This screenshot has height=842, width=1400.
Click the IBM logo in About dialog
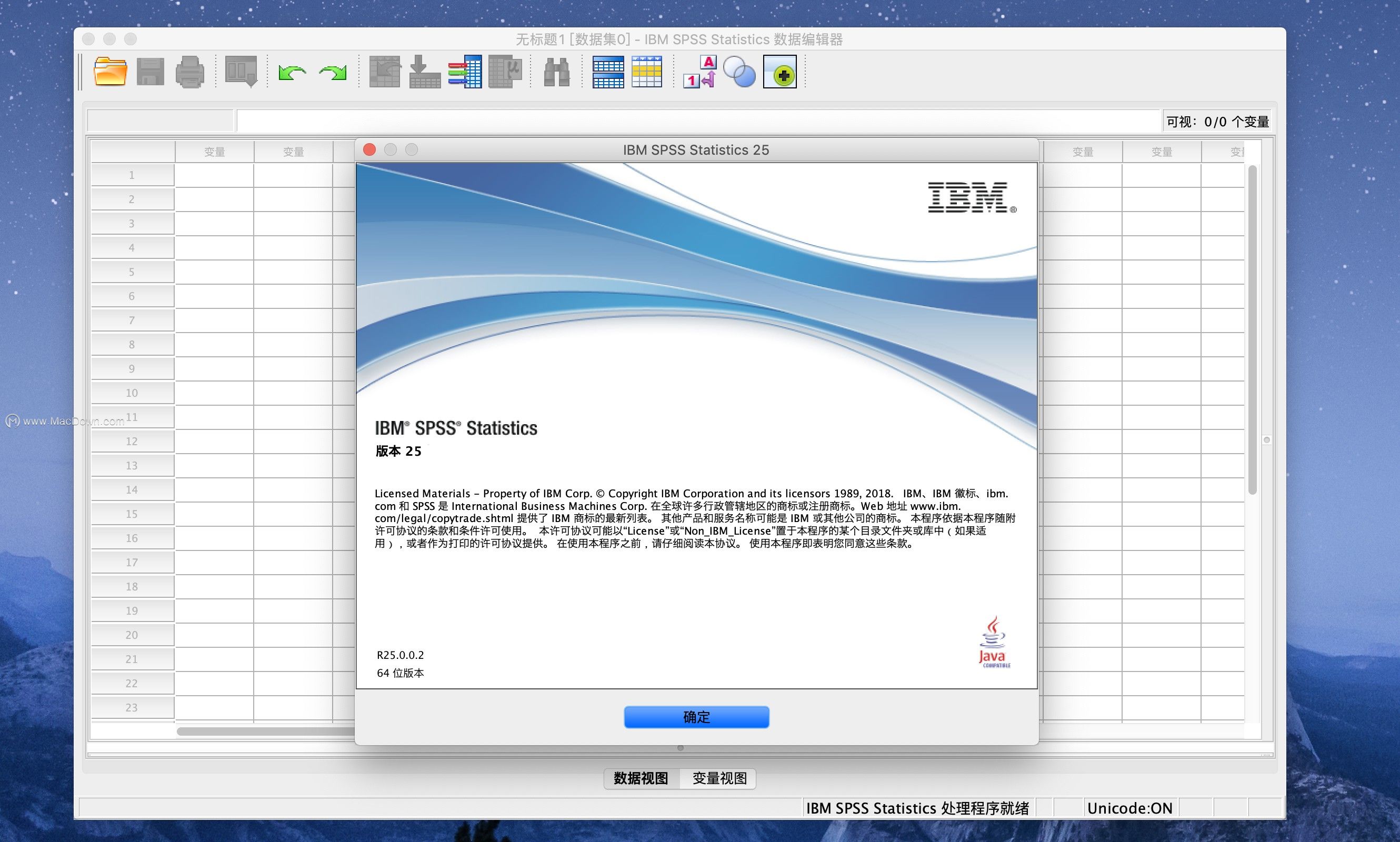pyautogui.click(x=972, y=197)
